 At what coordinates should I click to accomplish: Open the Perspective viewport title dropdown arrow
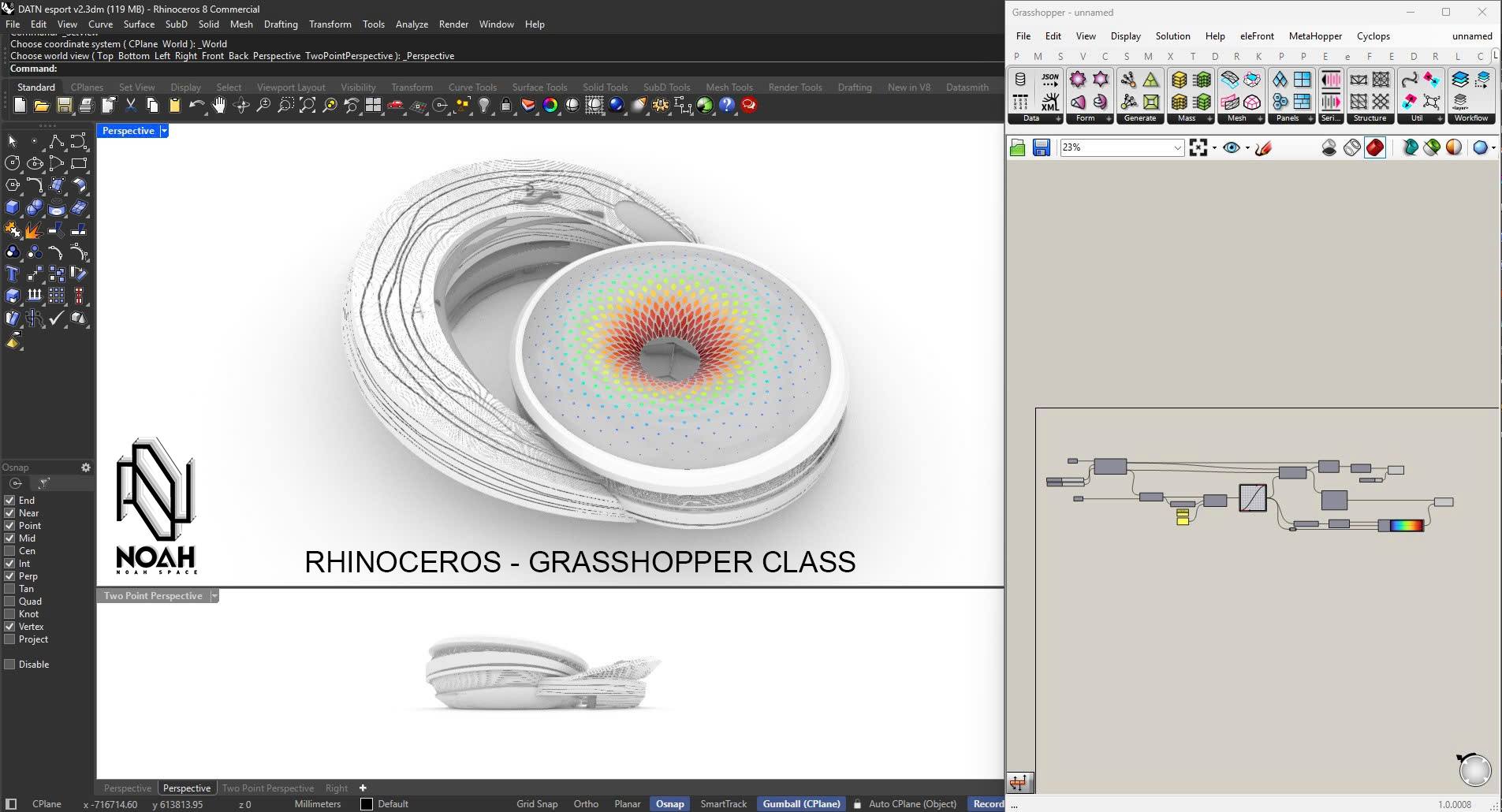(164, 131)
